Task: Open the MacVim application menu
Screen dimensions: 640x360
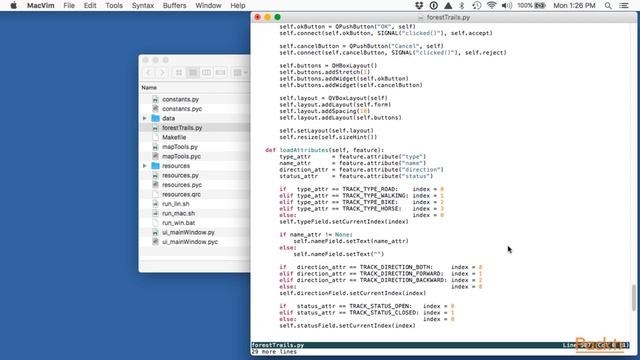Action: tap(40, 6)
